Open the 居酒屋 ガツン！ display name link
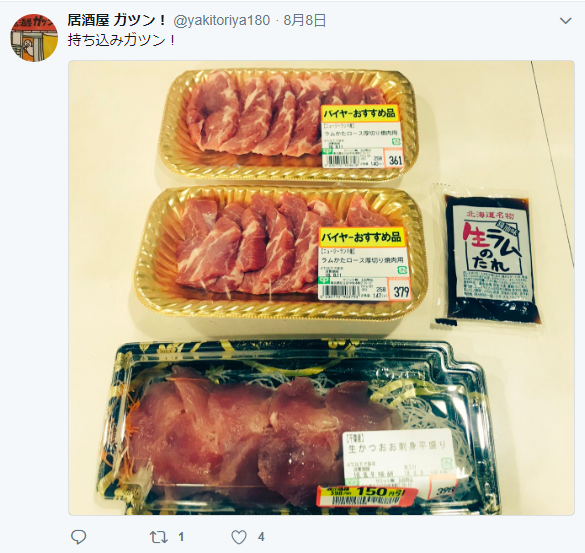This screenshot has width=585, height=553. tap(117, 20)
